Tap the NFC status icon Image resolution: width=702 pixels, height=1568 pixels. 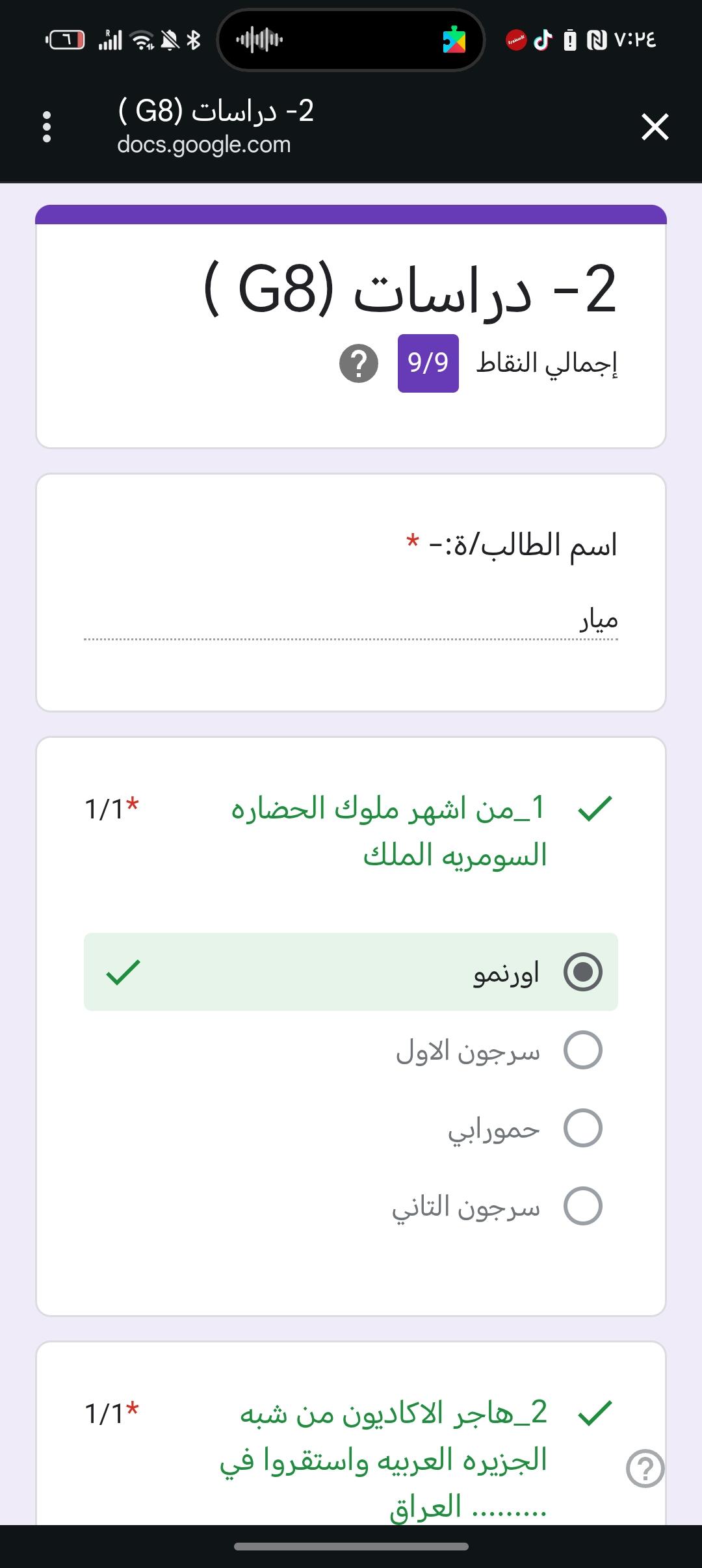pos(596,40)
